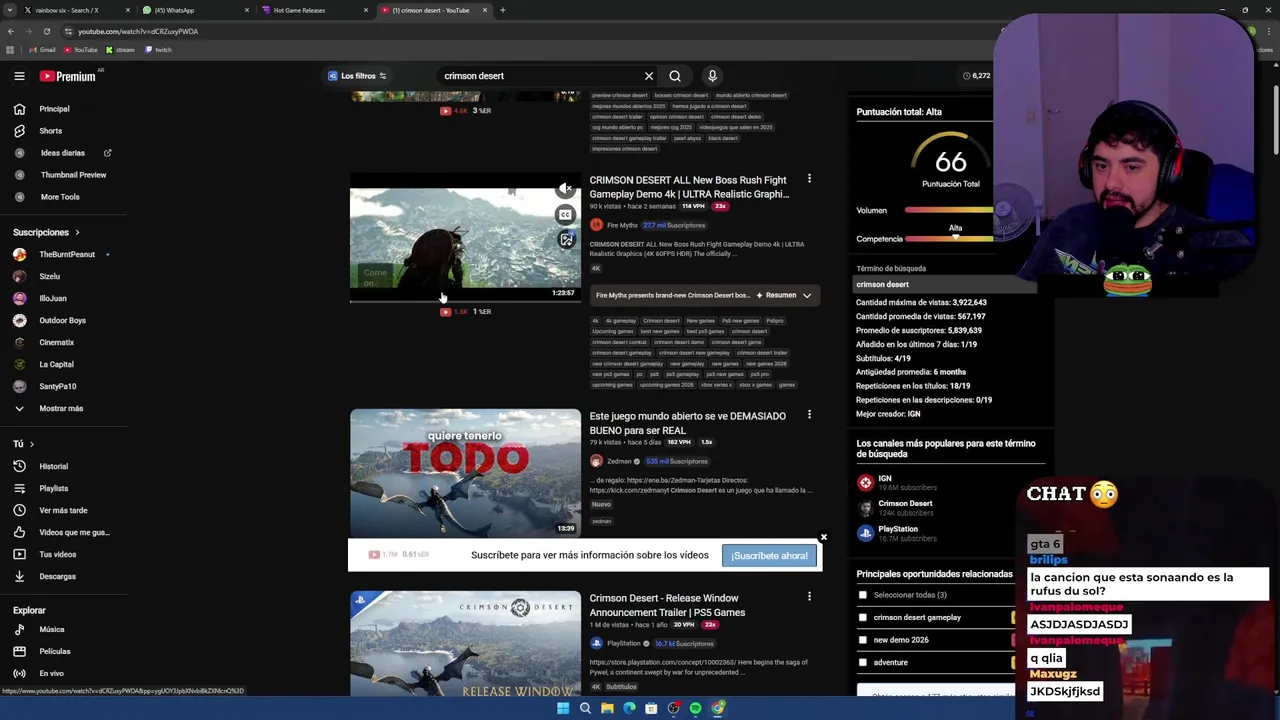1280x720 pixels.
Task: Open the twitch bookmark
Action: [x=159, y=50]
